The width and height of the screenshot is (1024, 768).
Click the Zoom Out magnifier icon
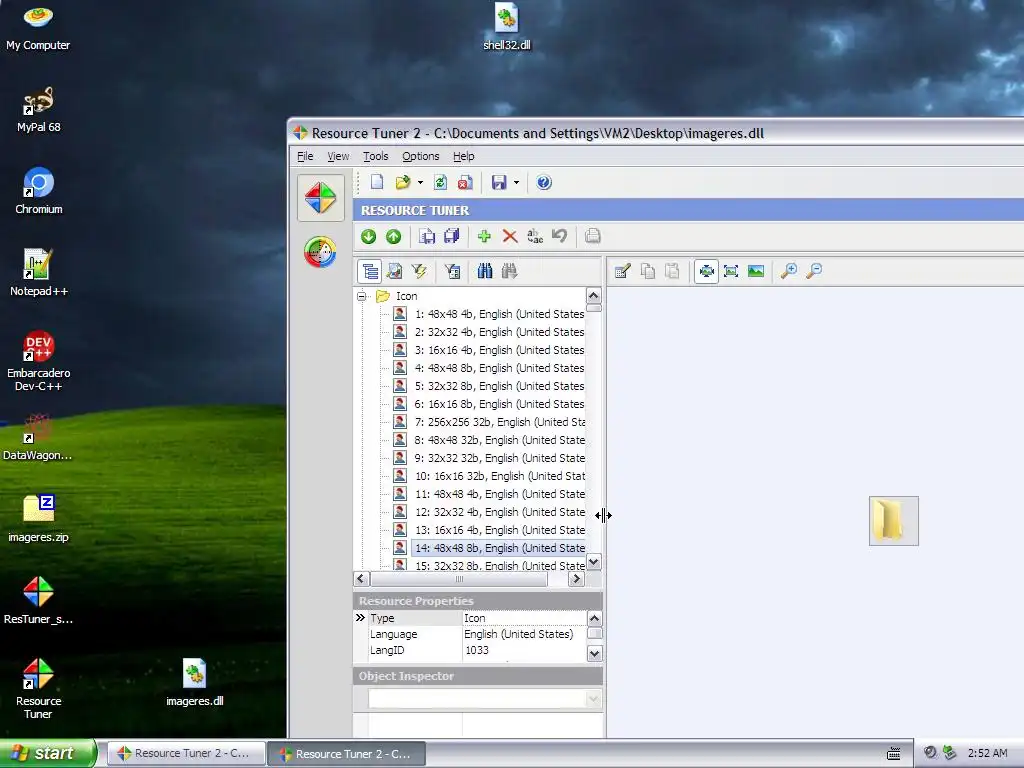(814, 271)
